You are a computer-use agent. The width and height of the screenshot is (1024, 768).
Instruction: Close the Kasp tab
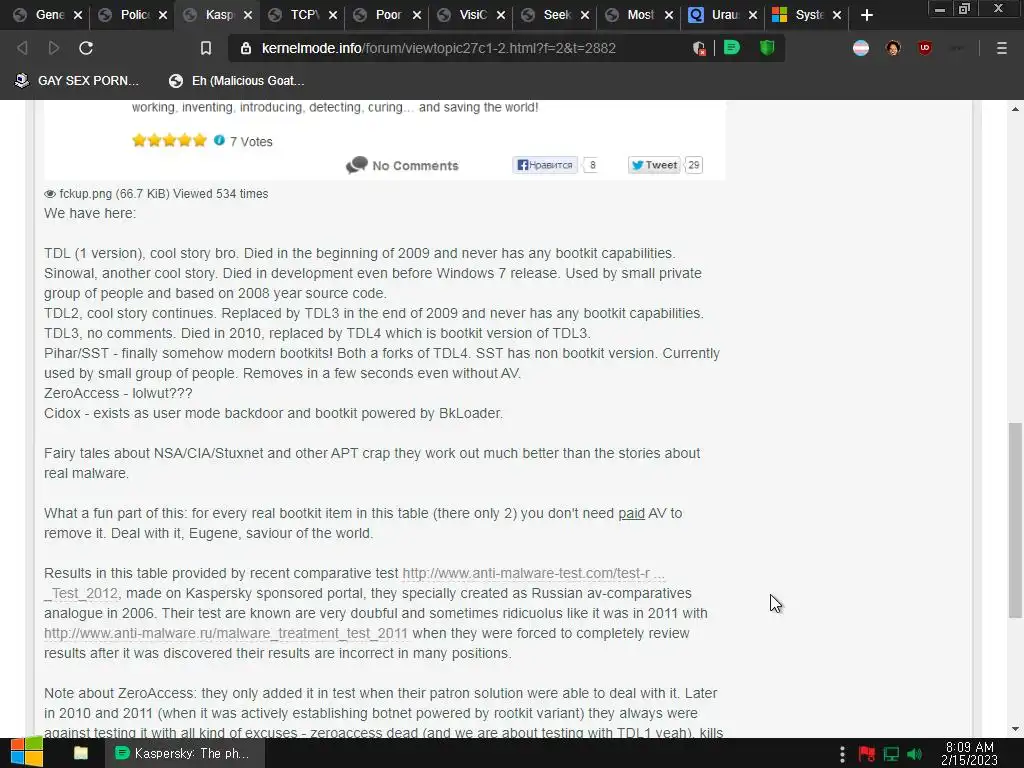(248, 15)
